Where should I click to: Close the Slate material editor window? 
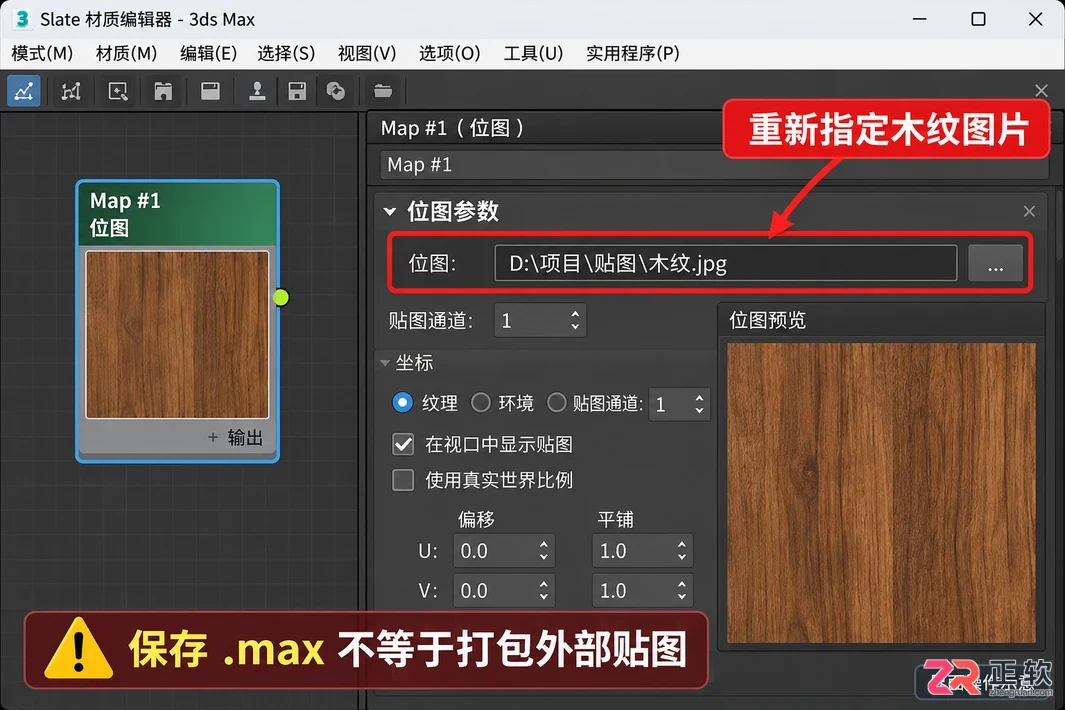(x=1036, y=19)
